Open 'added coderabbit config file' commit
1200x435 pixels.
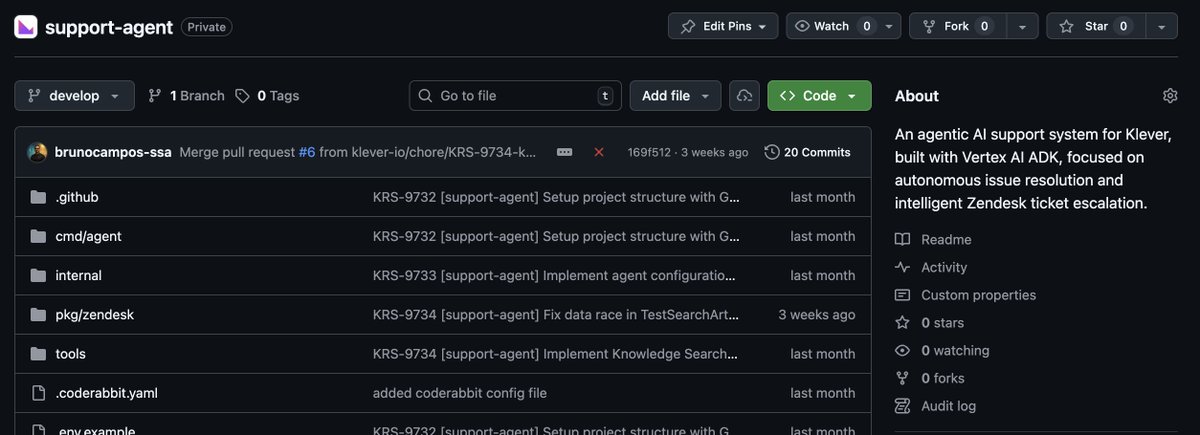click(x=460, y=393)
